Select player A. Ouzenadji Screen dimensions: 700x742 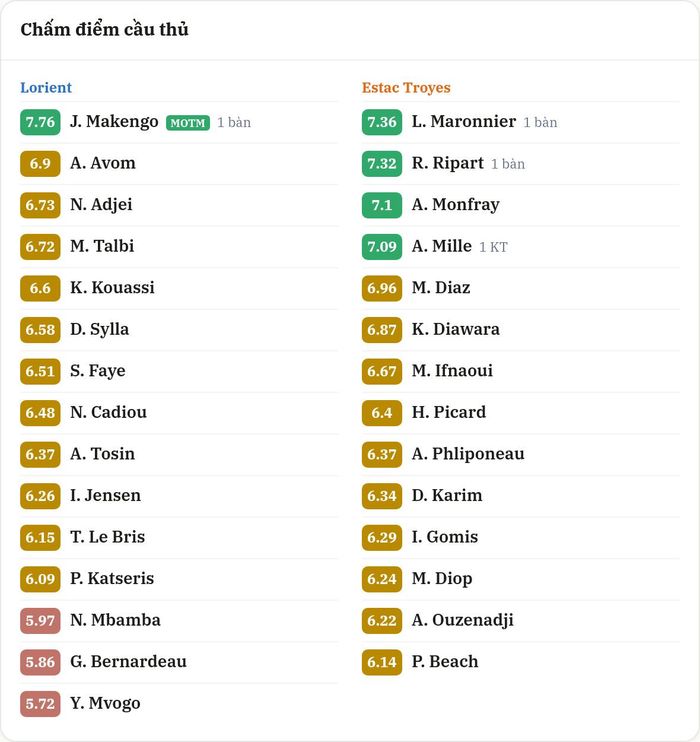coord(462,620)
